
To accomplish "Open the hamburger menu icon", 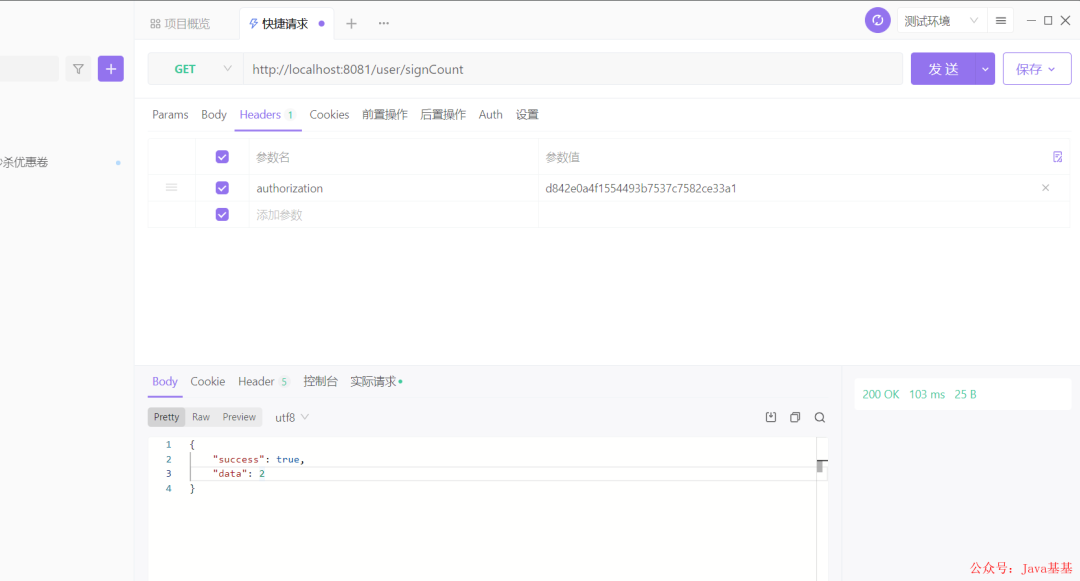I will [1001, 21].
